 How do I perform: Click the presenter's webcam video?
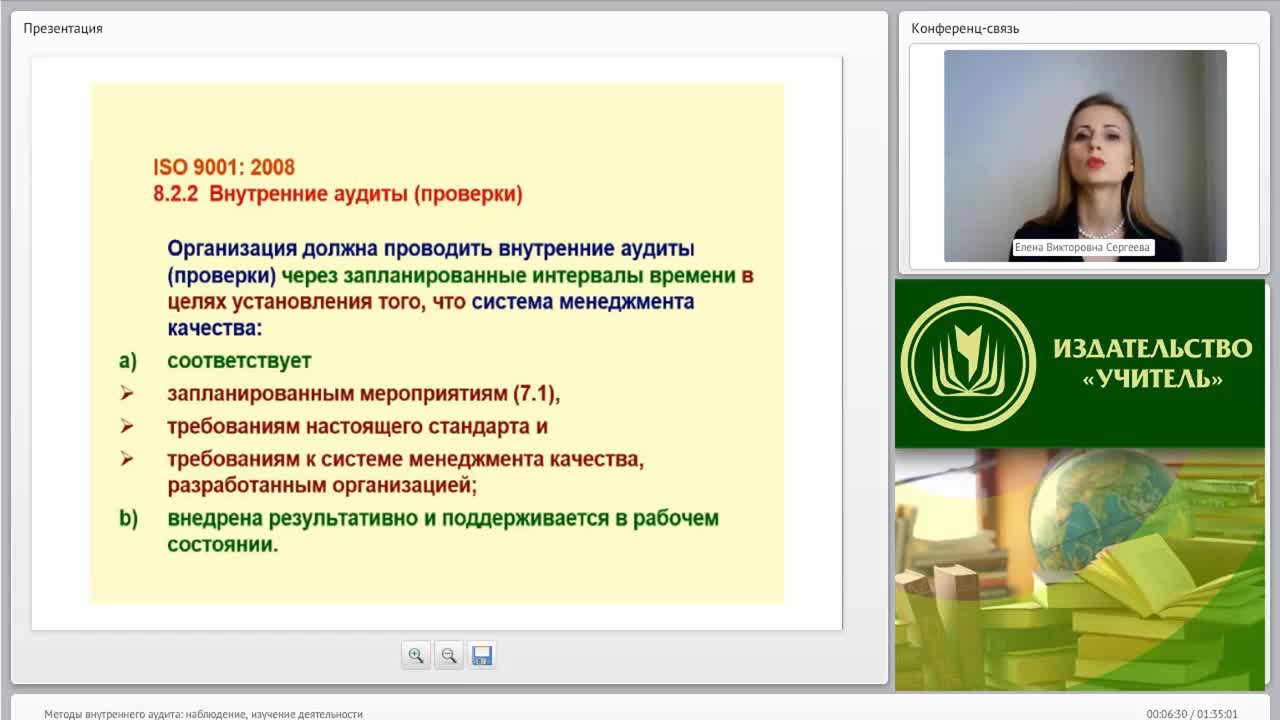point(1085,156)
